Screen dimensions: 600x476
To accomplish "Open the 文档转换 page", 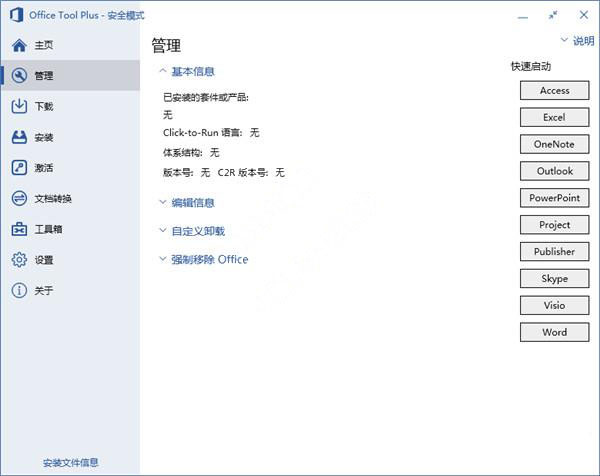I will (x=53, y=198).
